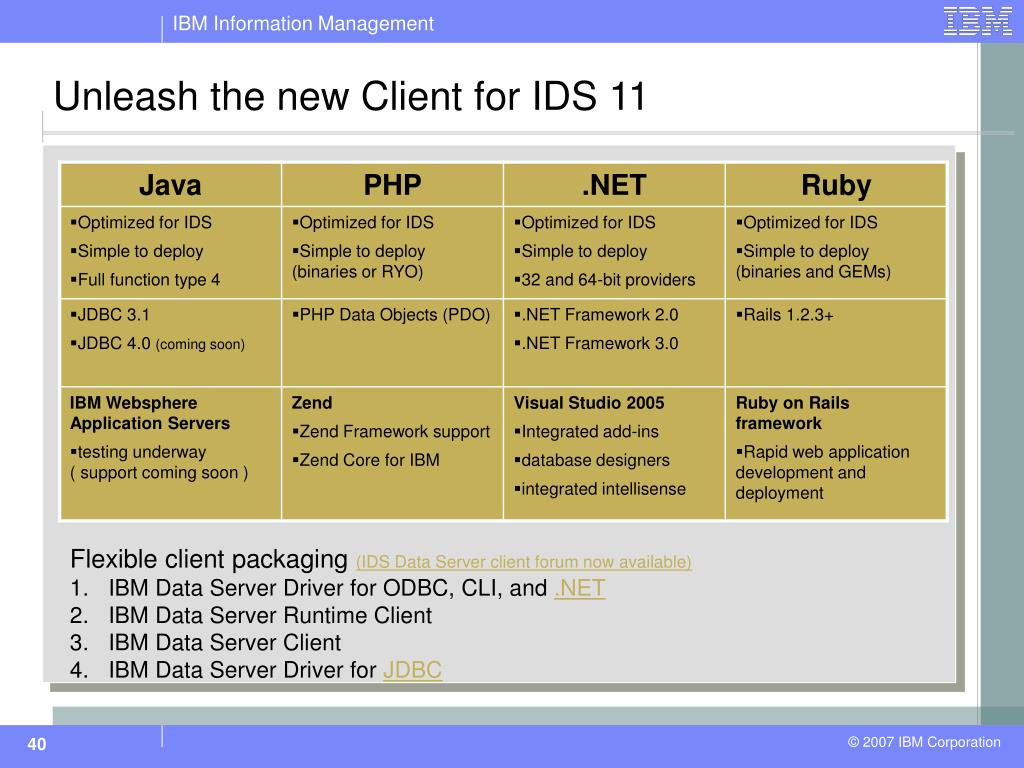Click '(binaries and GEMs)' text in Ruby column

813,272
